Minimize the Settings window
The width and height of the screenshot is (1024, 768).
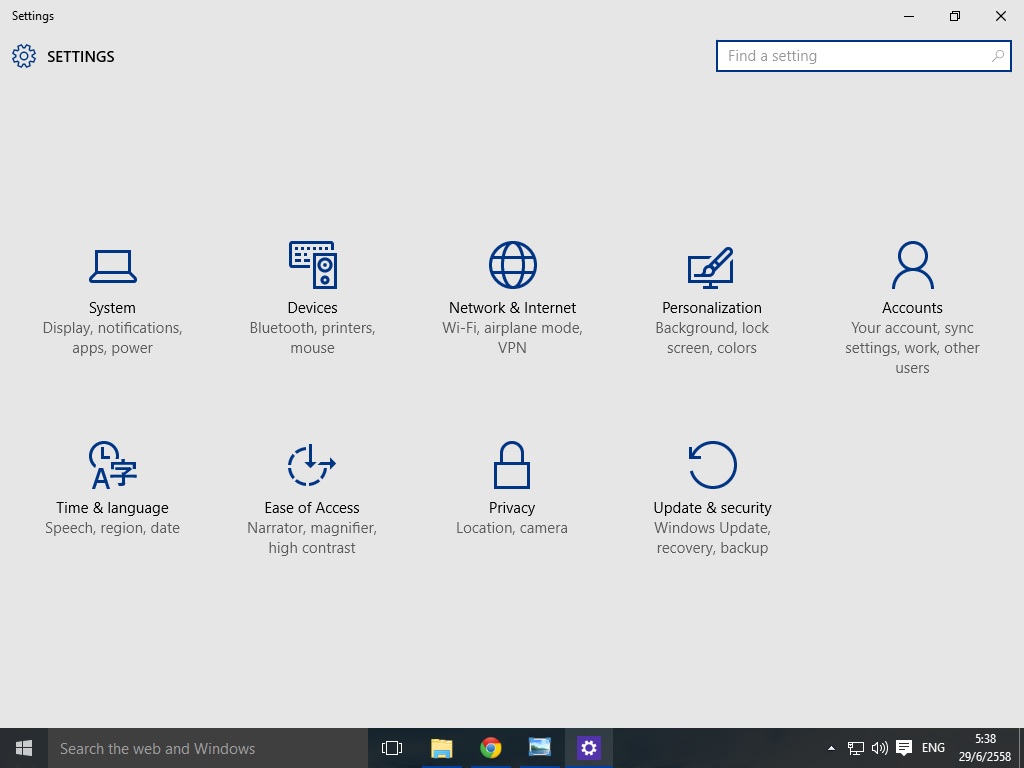[x=908, y=16]
